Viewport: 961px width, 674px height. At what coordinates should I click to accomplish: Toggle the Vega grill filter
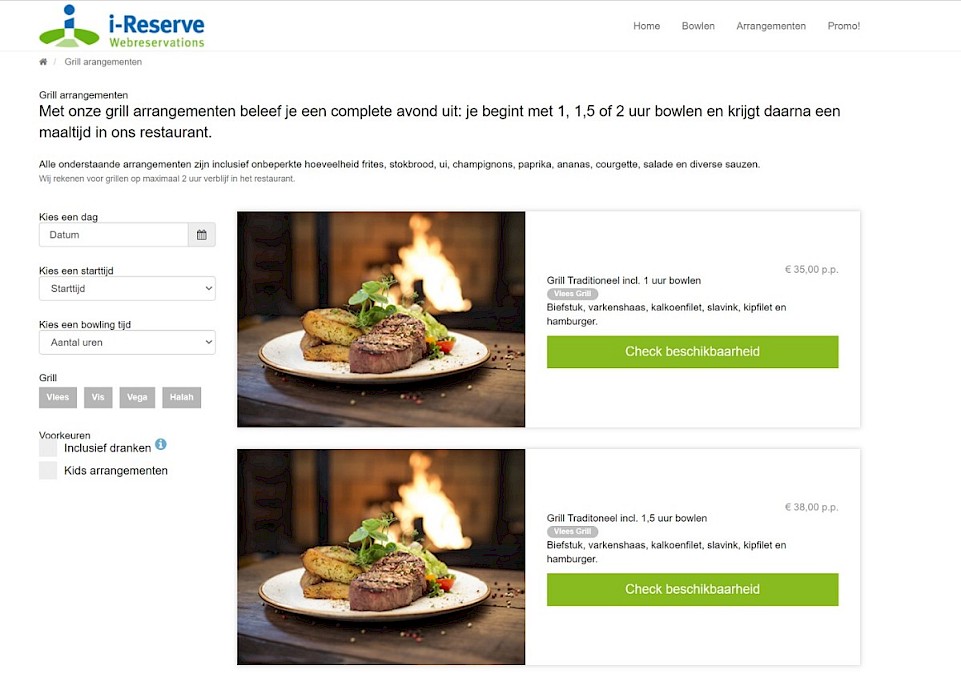click(137, 397)
